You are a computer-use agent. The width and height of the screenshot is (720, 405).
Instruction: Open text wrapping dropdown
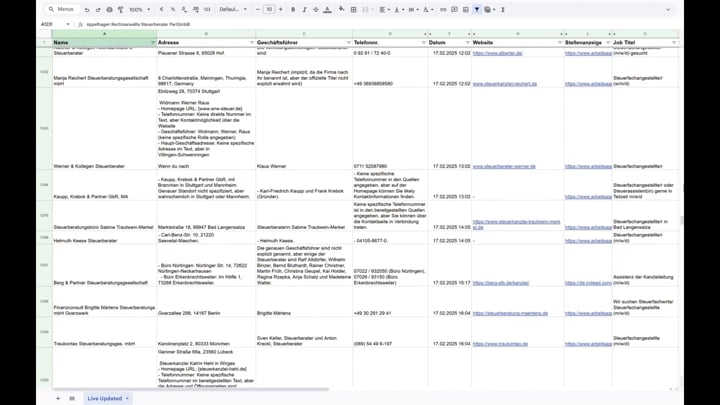coord(413,10)
